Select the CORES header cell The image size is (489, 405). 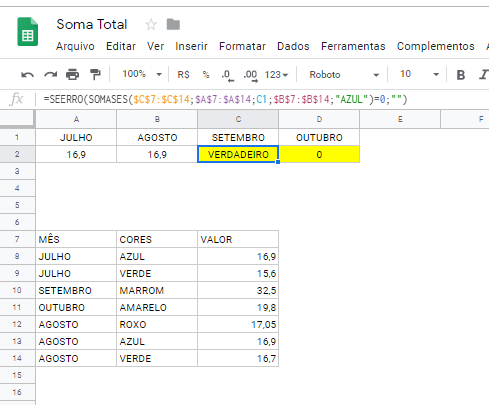click(157, 239)
